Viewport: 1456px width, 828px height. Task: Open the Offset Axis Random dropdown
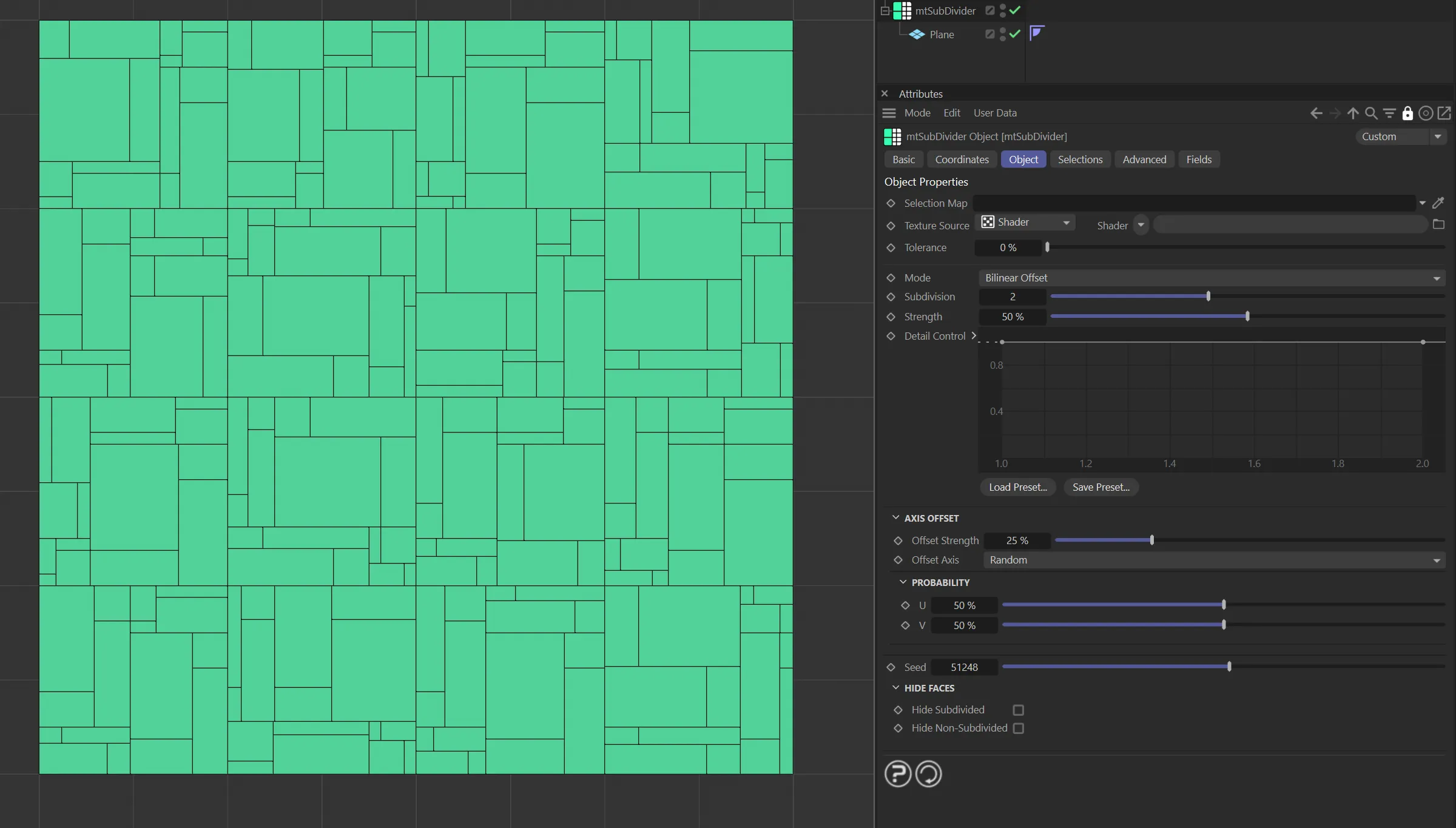pos(1214,560)
